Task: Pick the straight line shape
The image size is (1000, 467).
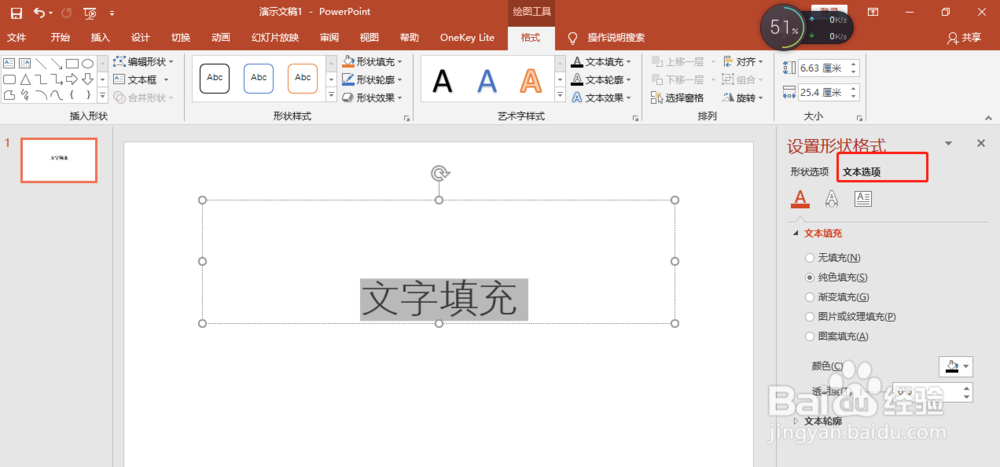Action: coord(41,63)
